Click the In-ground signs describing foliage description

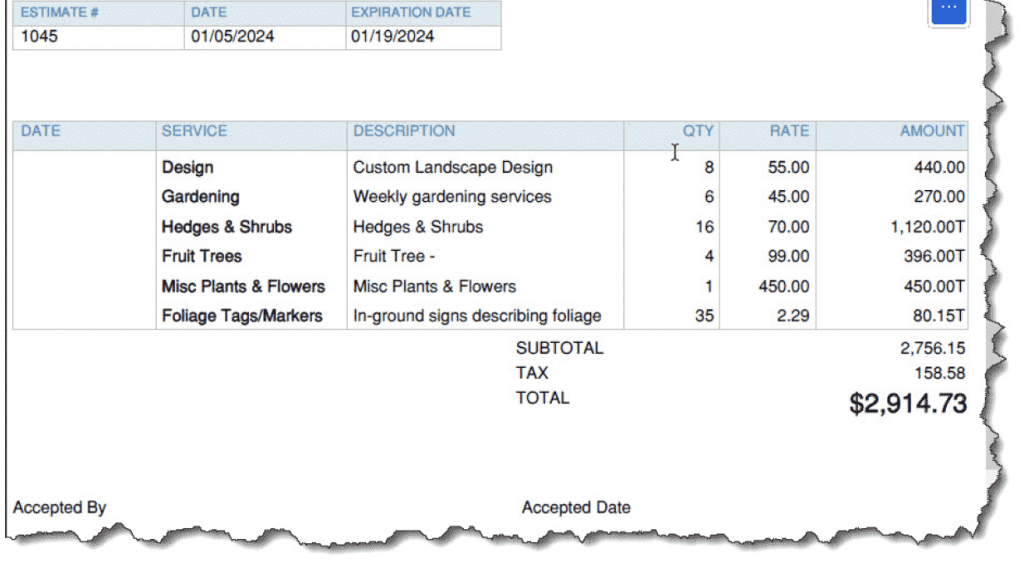(x=477, y=316)
